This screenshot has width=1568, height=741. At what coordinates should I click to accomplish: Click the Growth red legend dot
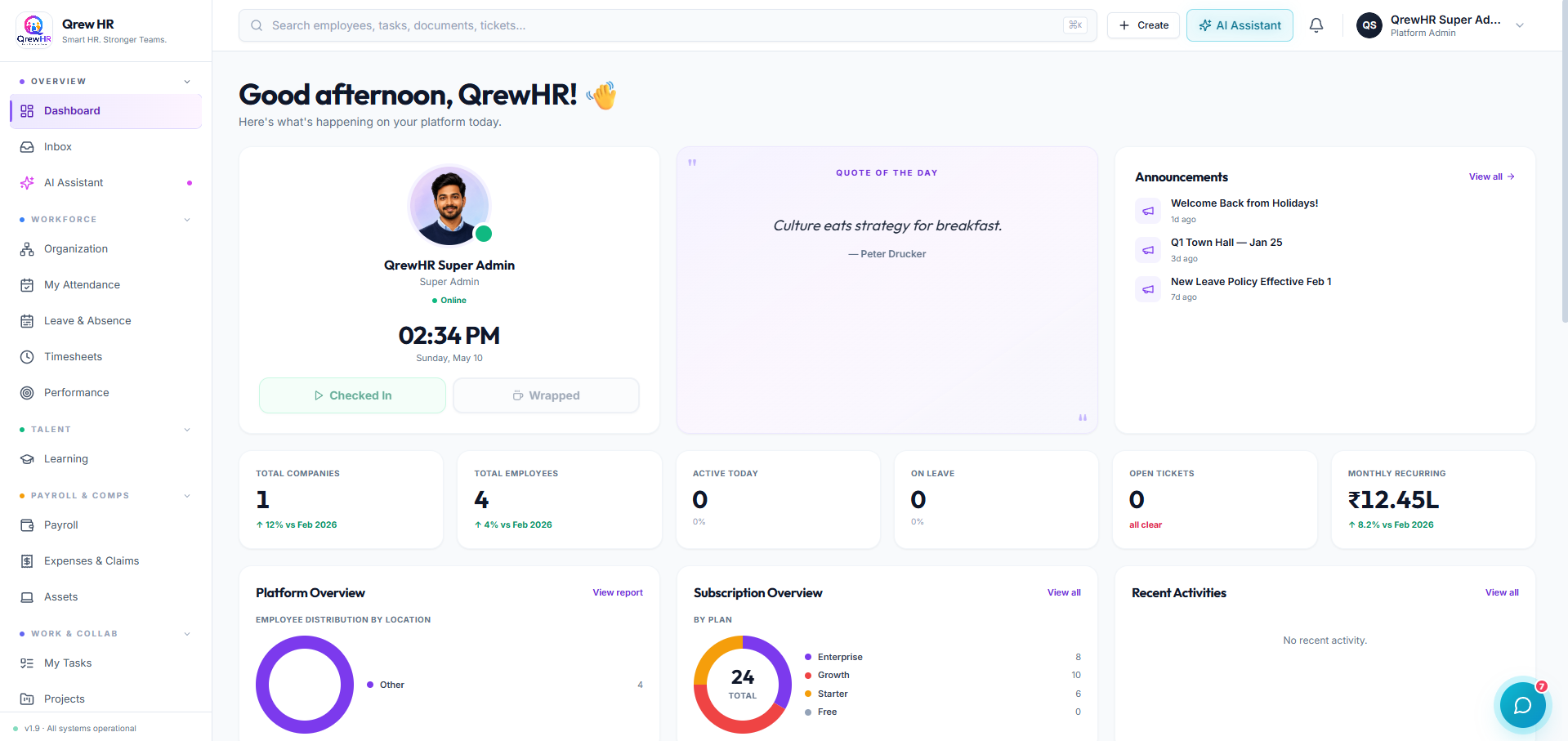tap(808, 676)
